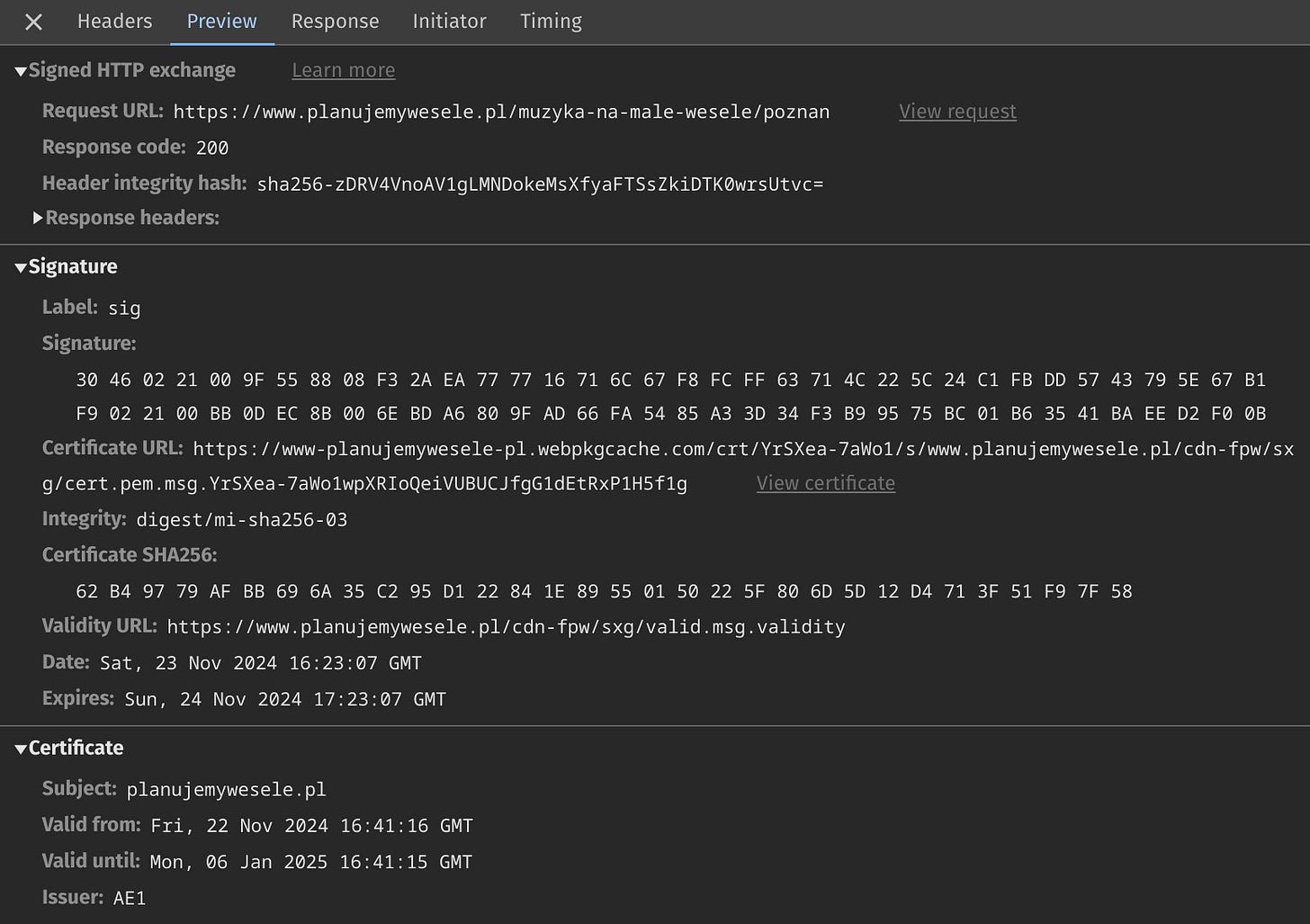1310x924 pixels.
Task: Click the Signed HTTP exchange heading
Action: click(132, 70)
